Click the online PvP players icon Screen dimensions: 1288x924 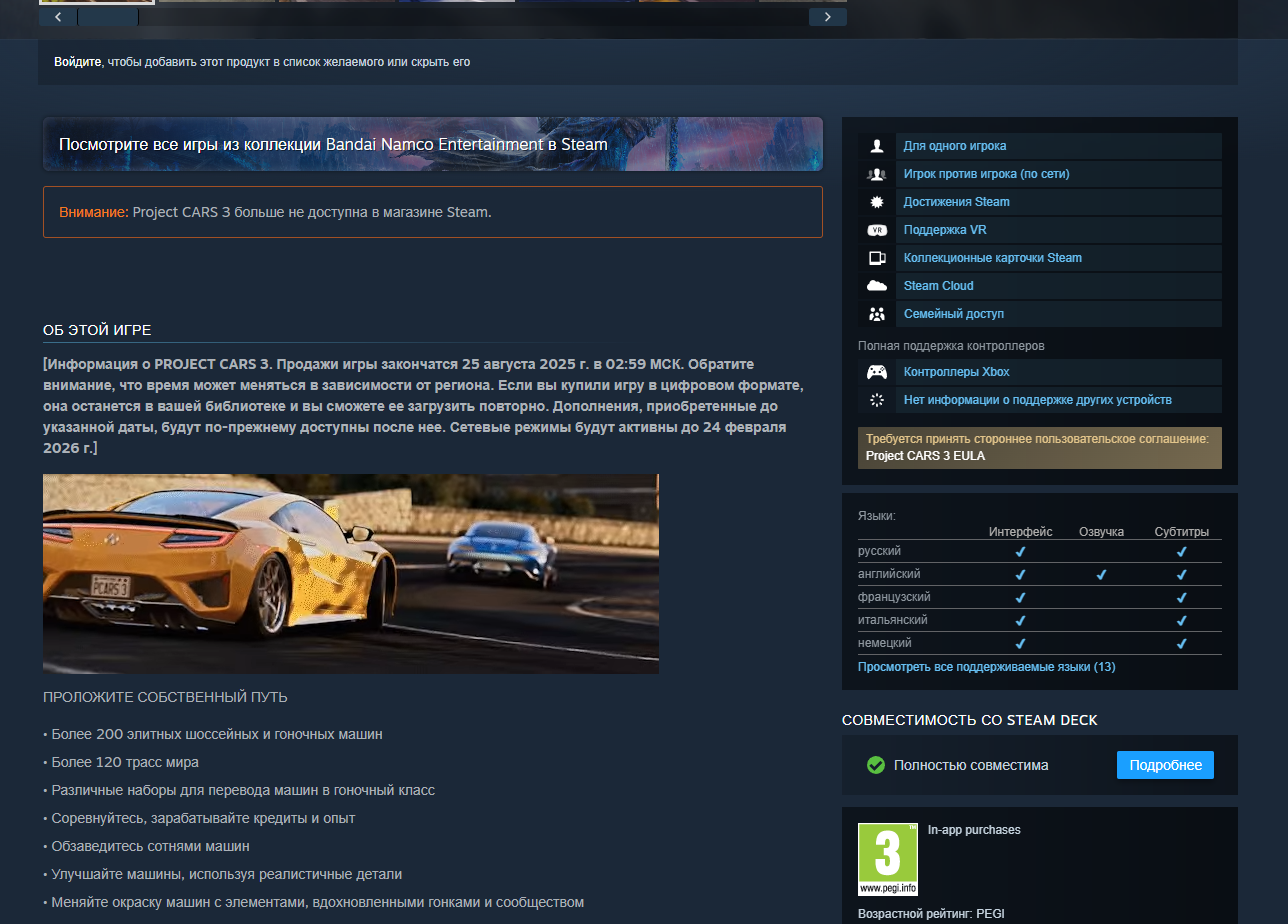pos(877,174)
